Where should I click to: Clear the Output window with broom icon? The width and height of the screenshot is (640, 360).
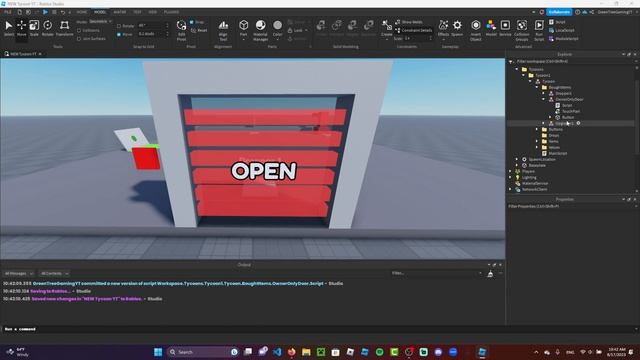[490, 274]
